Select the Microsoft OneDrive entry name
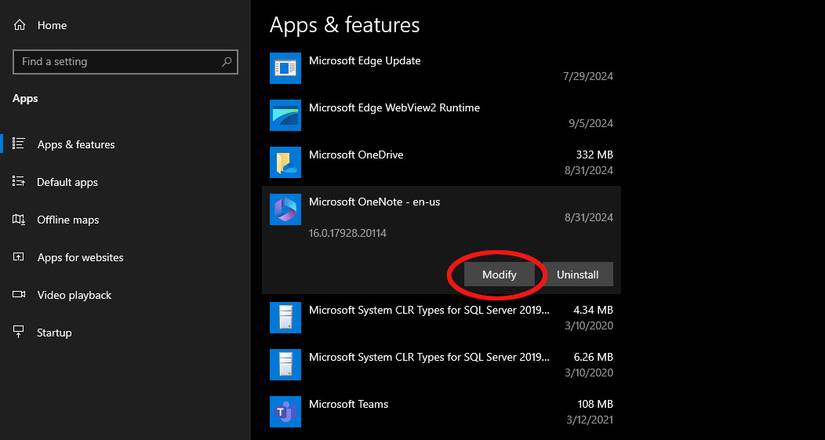This screenshot has height=440, width=825. (x=356, y=155)
